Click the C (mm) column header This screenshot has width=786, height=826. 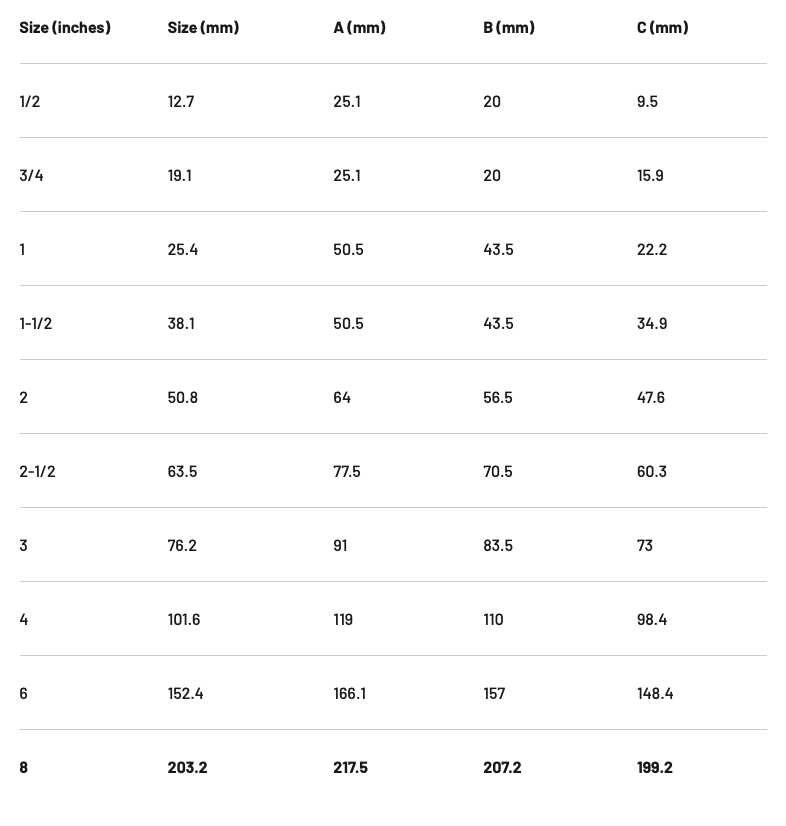tap(662, 27)
